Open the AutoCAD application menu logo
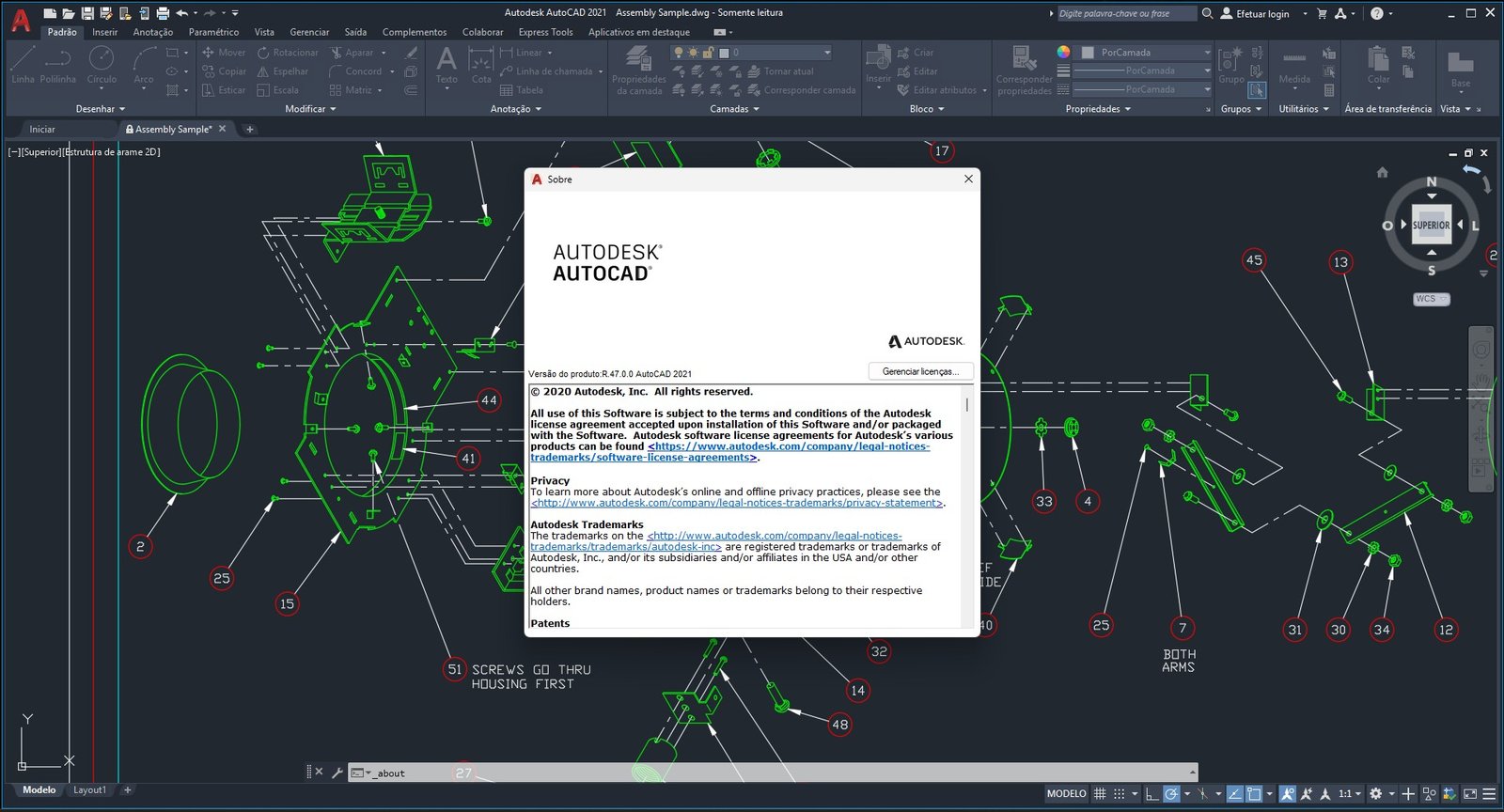This screenshot has width=1504, height=812. click(x=20, y=19)
